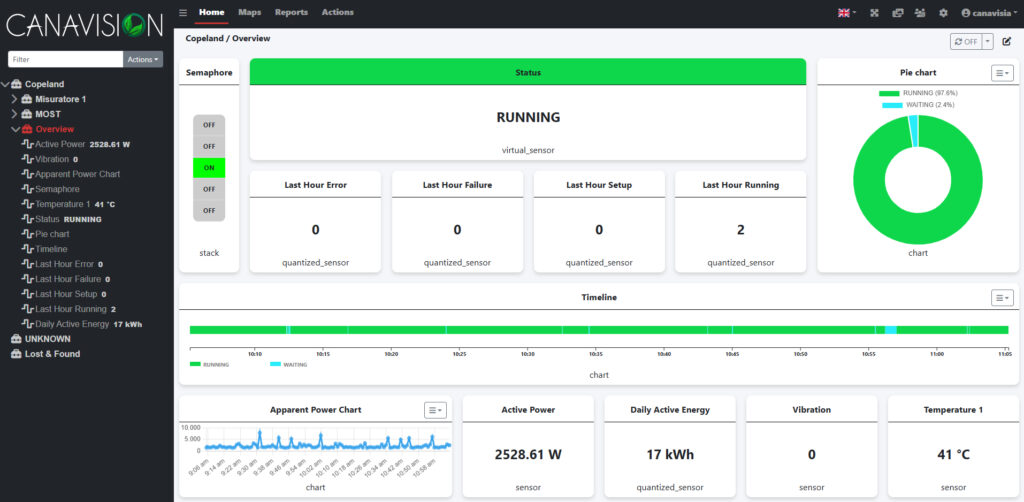The height and width of the screenshot is (502, 1024).
Task: Click the edit dashboard pencil icon
Action: point(1007,41)
